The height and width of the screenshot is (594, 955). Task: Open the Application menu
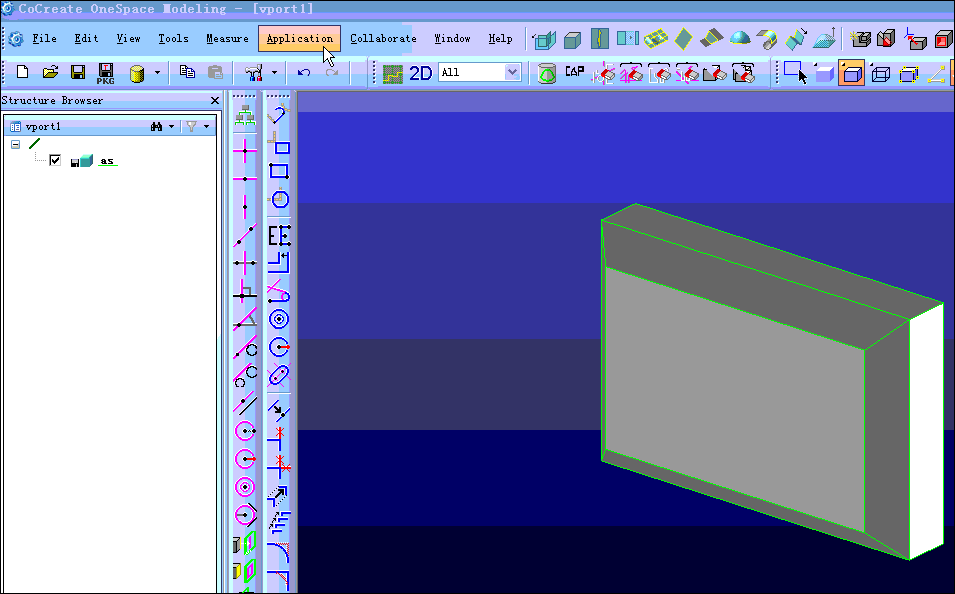[300, 38]
